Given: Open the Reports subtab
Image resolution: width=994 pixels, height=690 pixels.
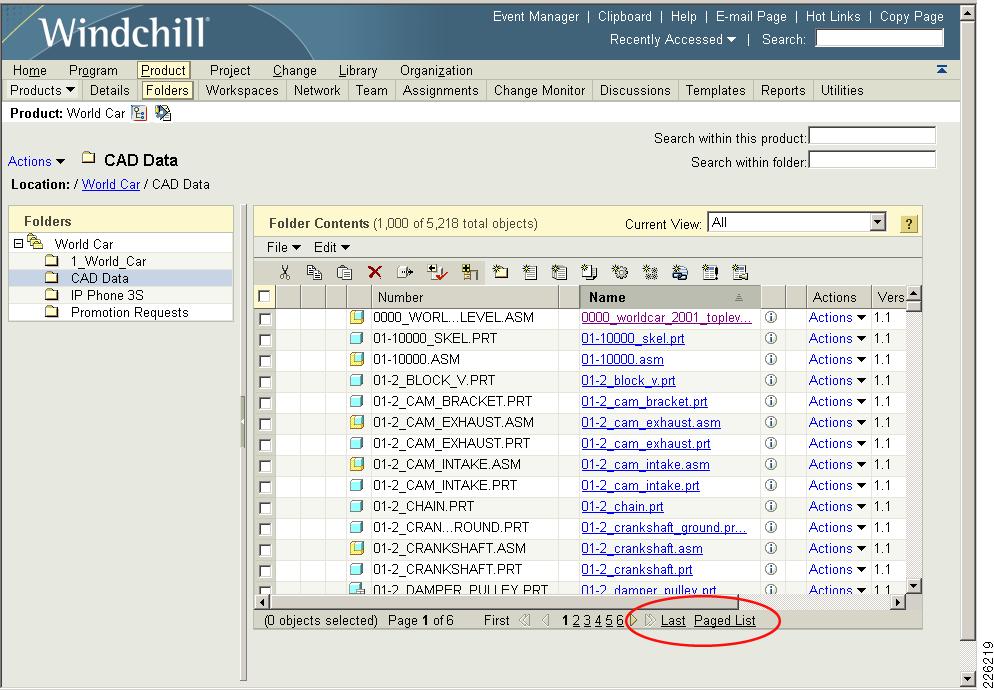Looking at the screenshot, I should pyautogui.click(x=783, y=90).
